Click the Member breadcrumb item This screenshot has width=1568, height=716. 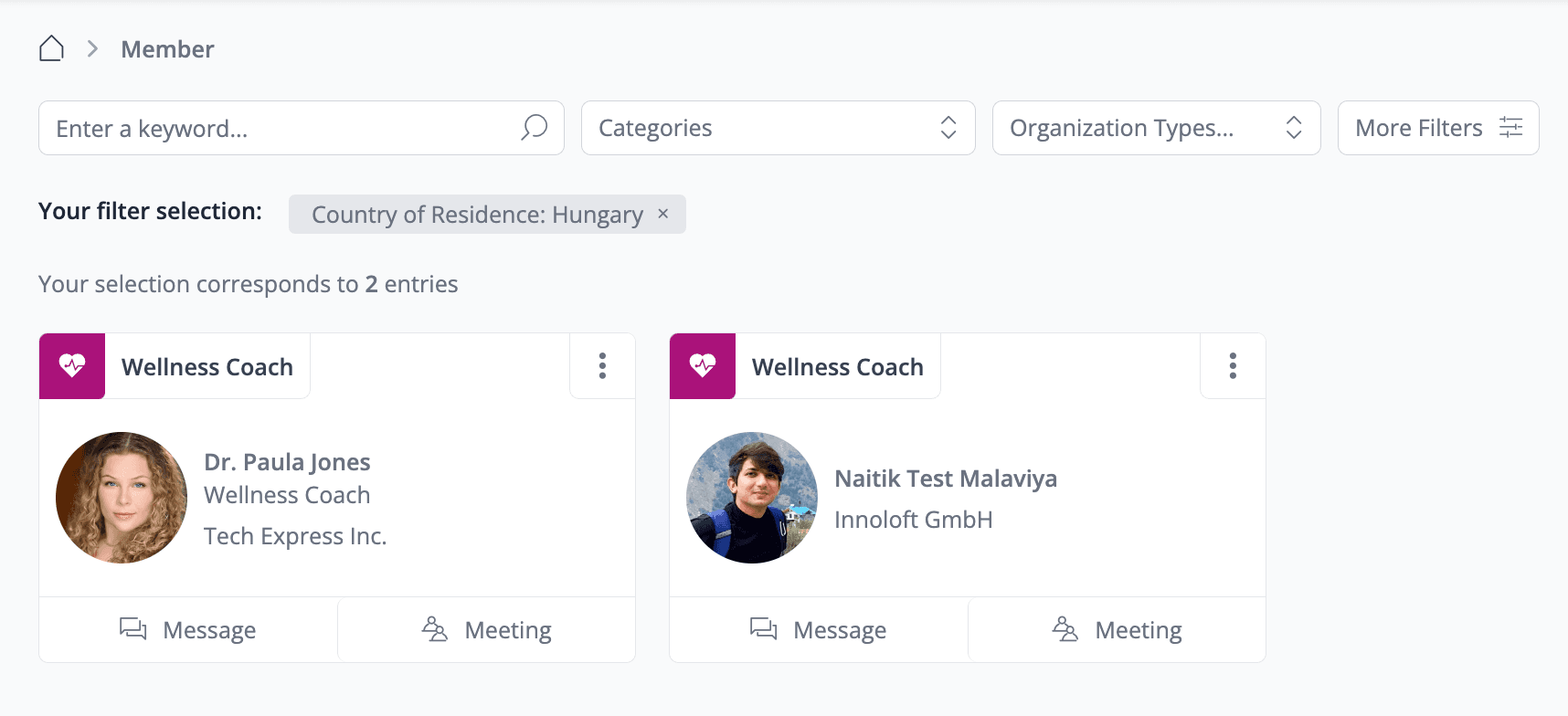point(167,49)
